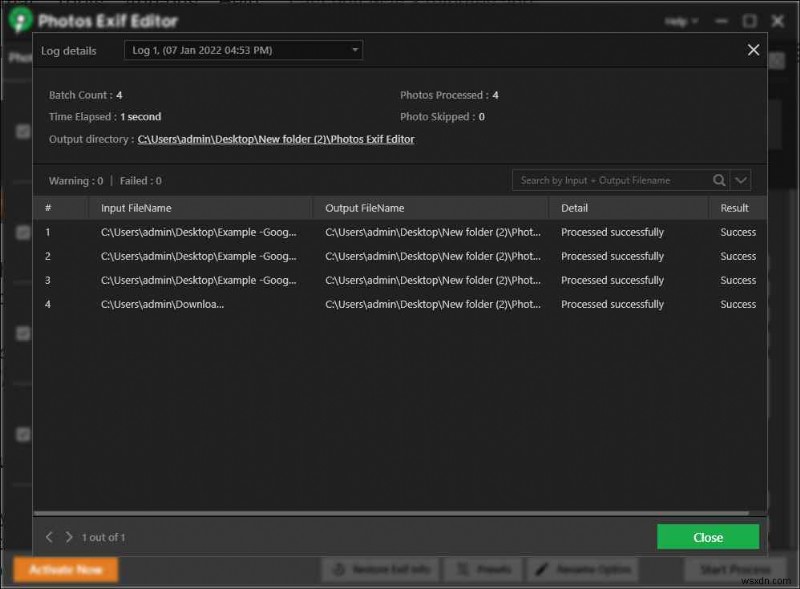This screenshot has height=589, width=800.
Task: Click the Warning : 0 counter
Action: point(76,181)
